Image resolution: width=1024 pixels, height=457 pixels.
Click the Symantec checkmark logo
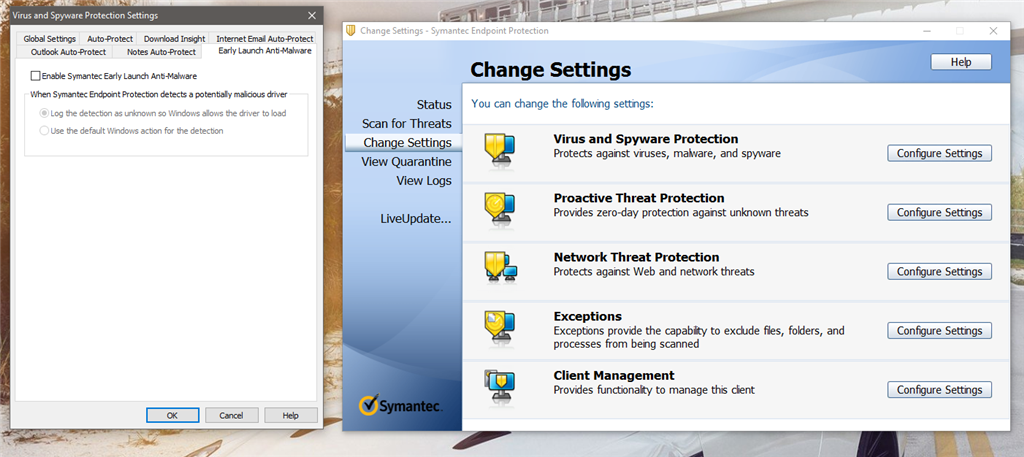(368, 404)
